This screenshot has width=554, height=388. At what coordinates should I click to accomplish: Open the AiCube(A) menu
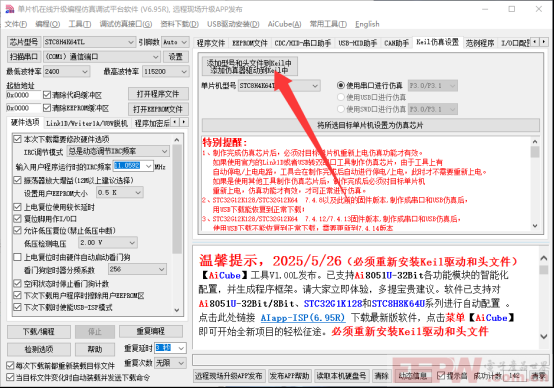click(284, 24)
